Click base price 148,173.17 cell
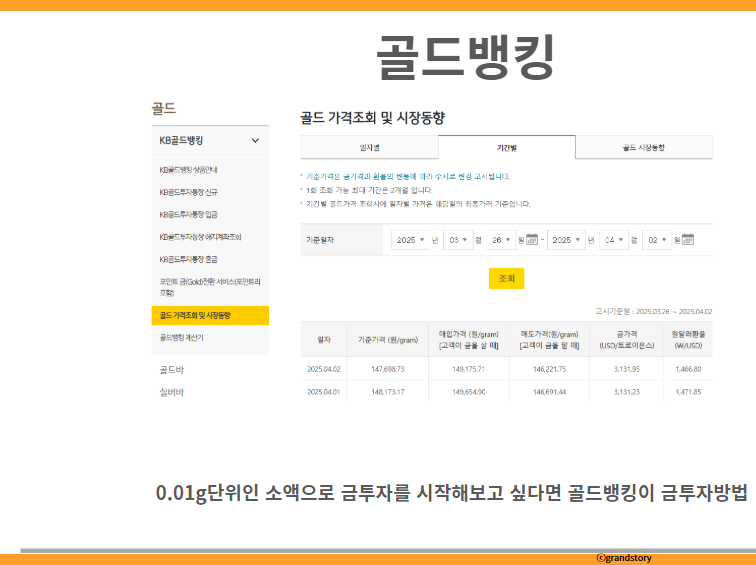The width and height of the screenshot is (756, 565). (388, 391)
